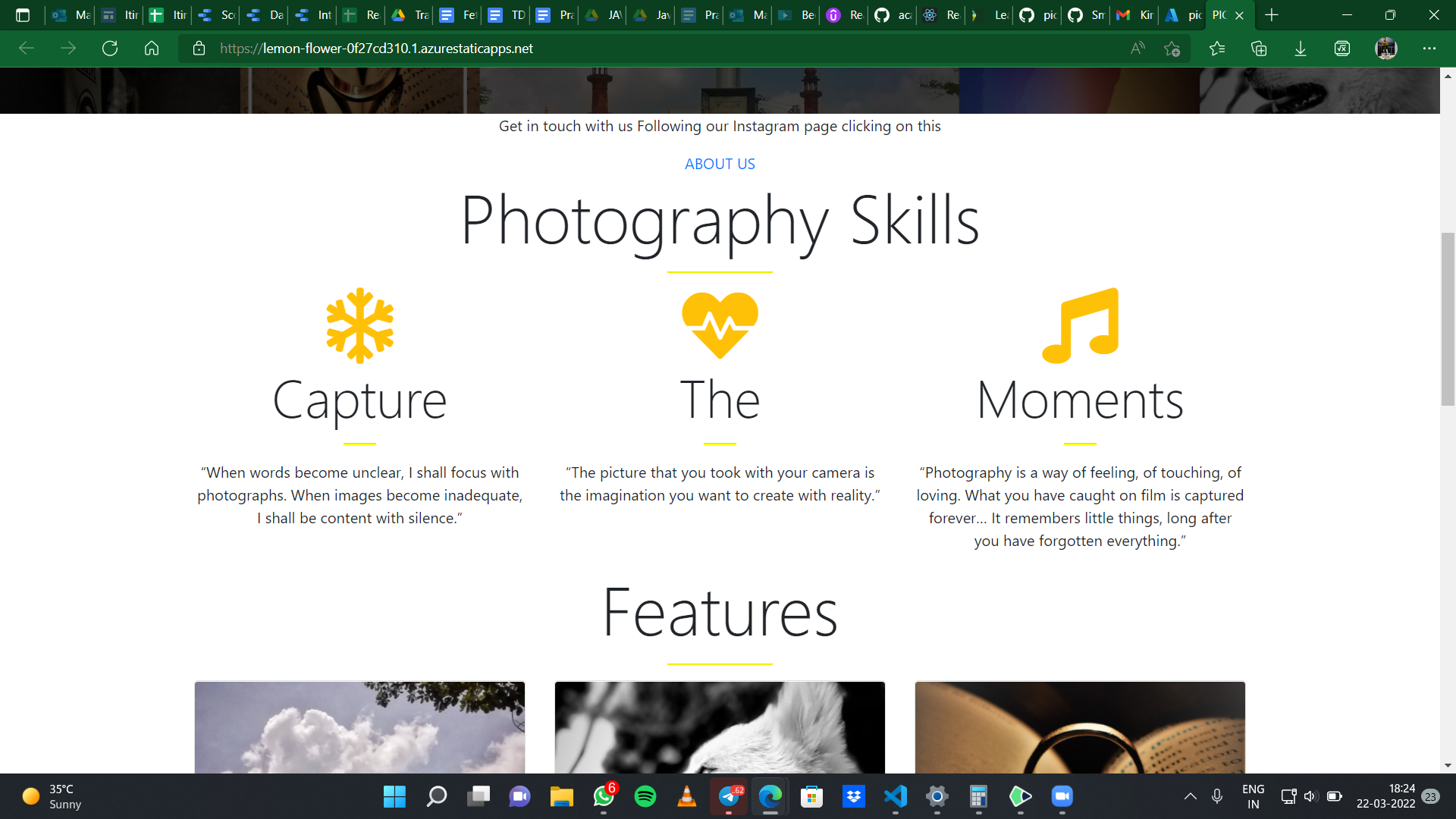1456x819 pixels.
Task: Add page to favorites star icon
Action: tap(1172, 49)
